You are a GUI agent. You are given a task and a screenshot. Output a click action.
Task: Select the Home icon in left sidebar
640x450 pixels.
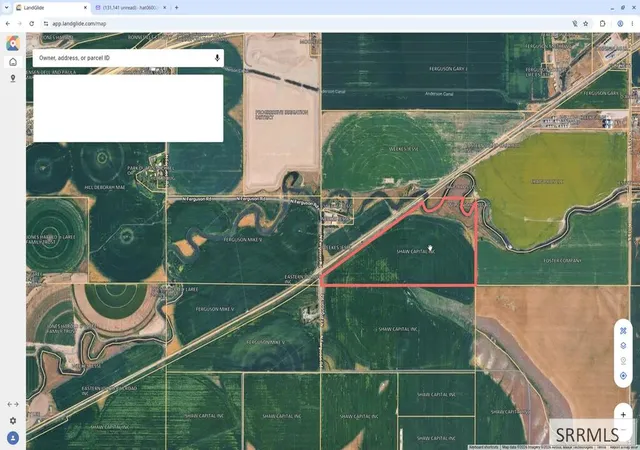(x=13, y=62)
